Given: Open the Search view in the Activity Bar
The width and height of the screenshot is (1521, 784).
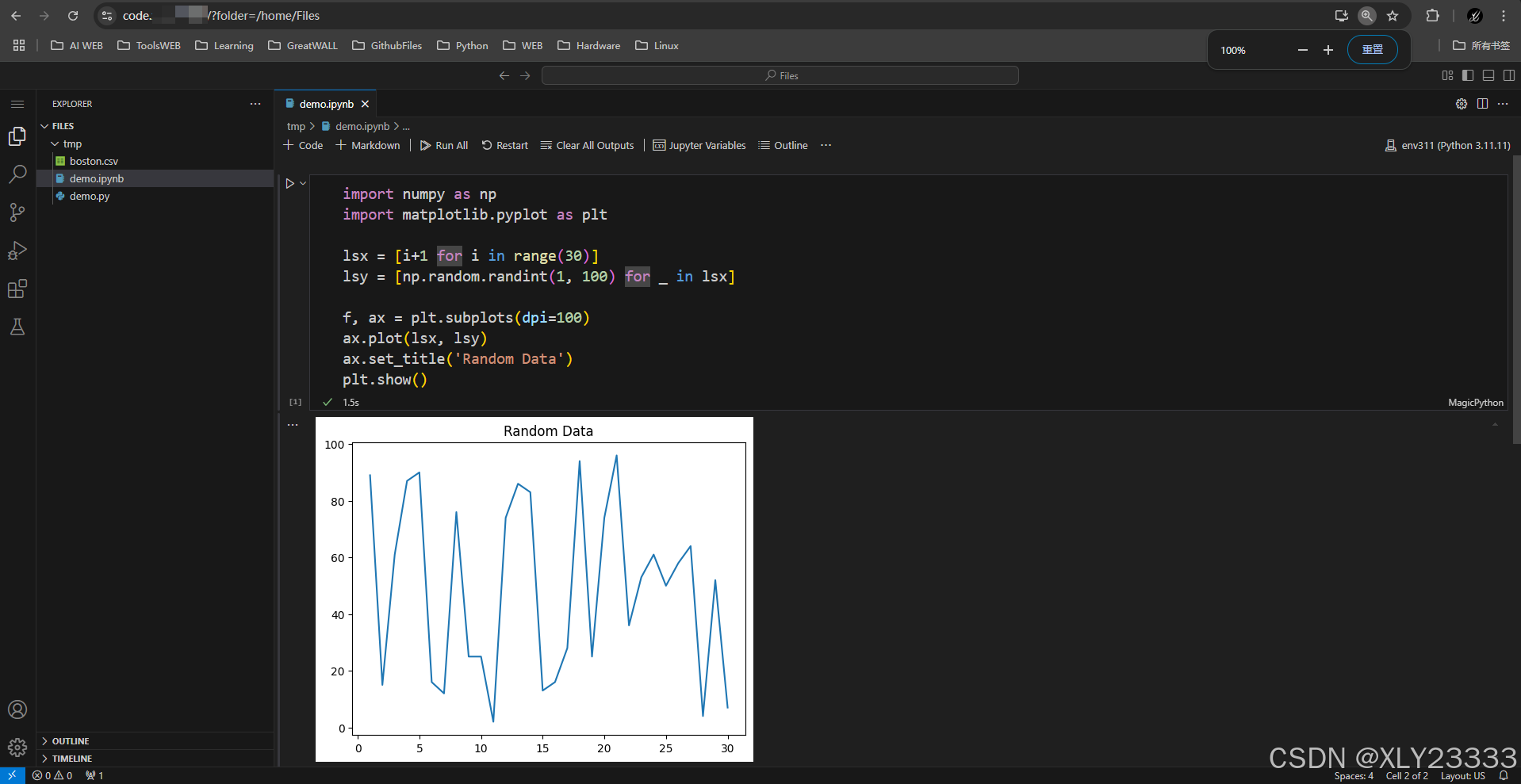Looking at the screenshot, I should coord(17,174).
